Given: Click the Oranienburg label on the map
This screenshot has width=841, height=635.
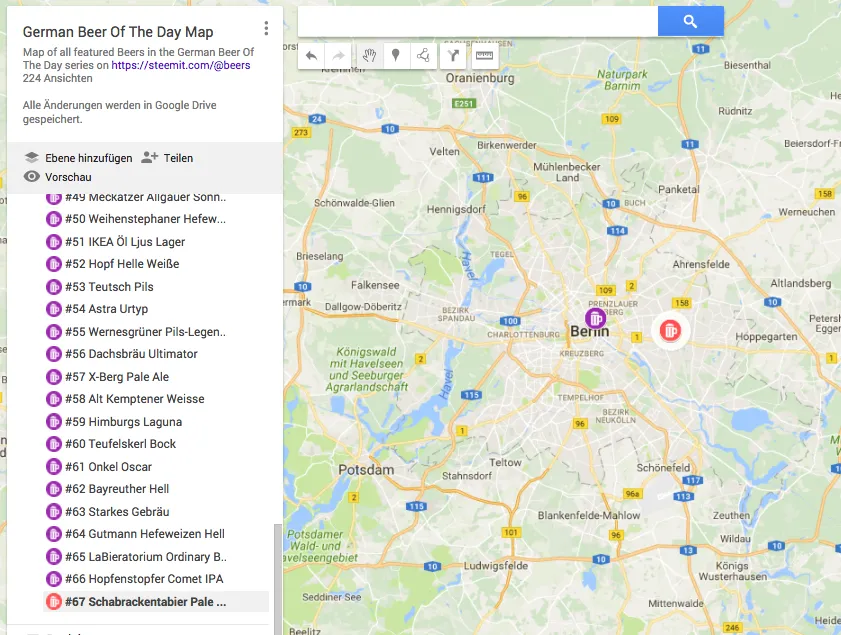Looking at the screenshot, I should pyautogui.click(x=479, y=78).
